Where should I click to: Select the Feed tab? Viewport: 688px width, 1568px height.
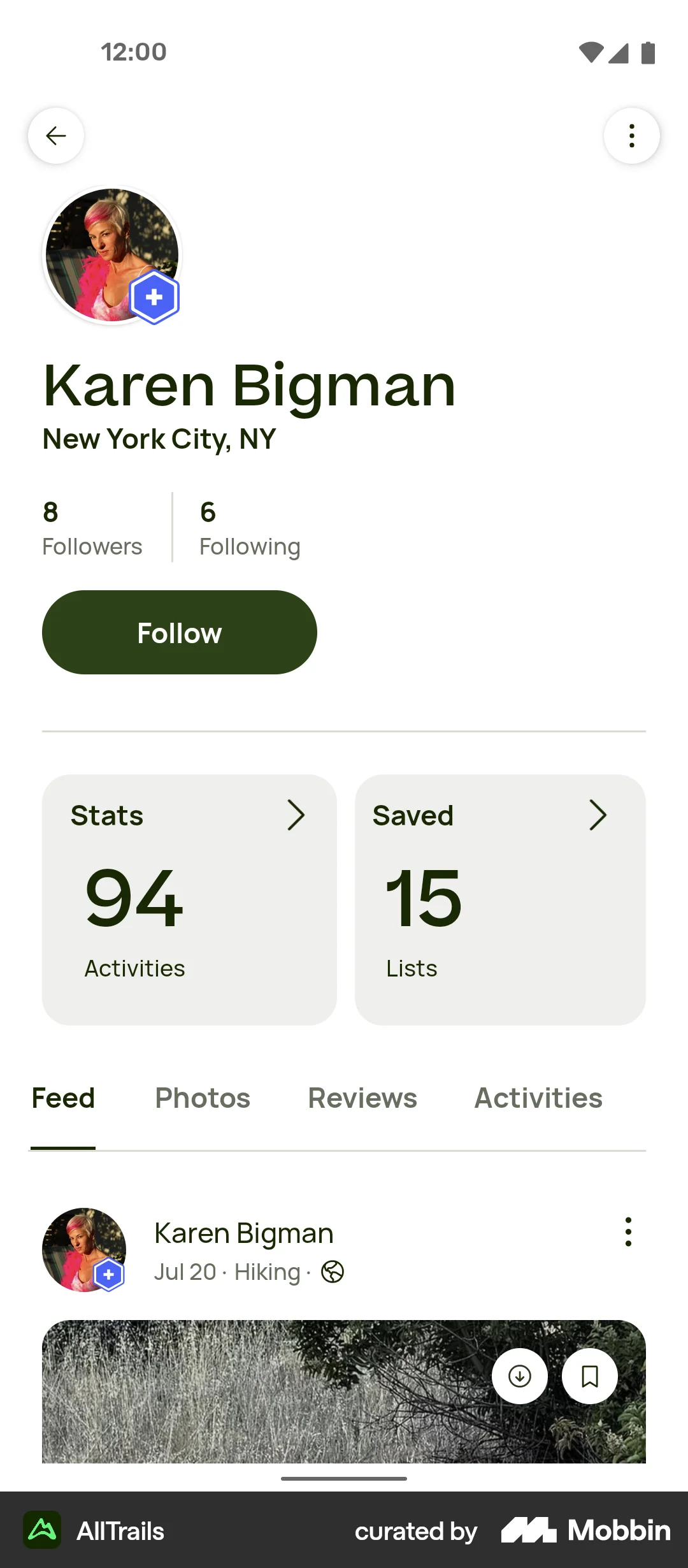(63, 1098)
